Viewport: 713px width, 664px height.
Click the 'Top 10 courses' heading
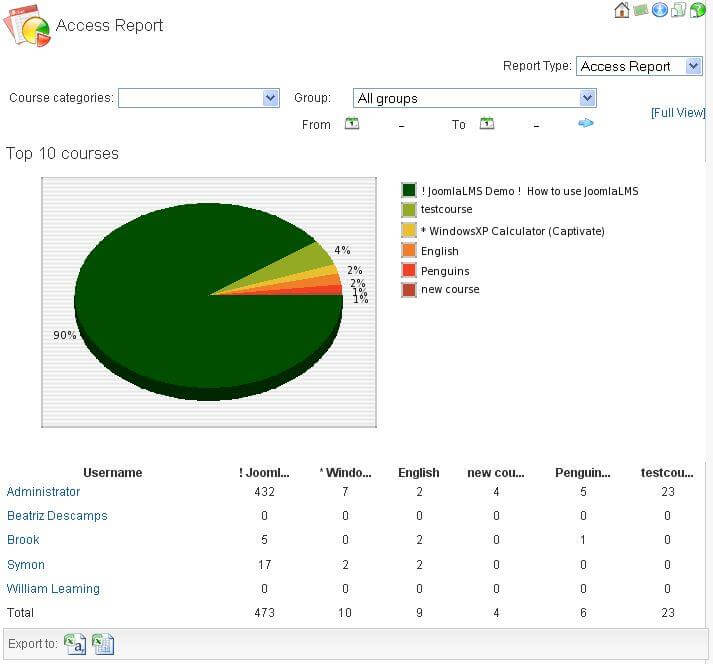(62, 154)
